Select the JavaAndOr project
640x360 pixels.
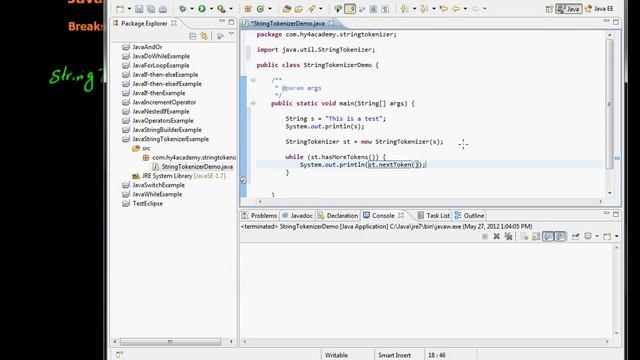142,47
